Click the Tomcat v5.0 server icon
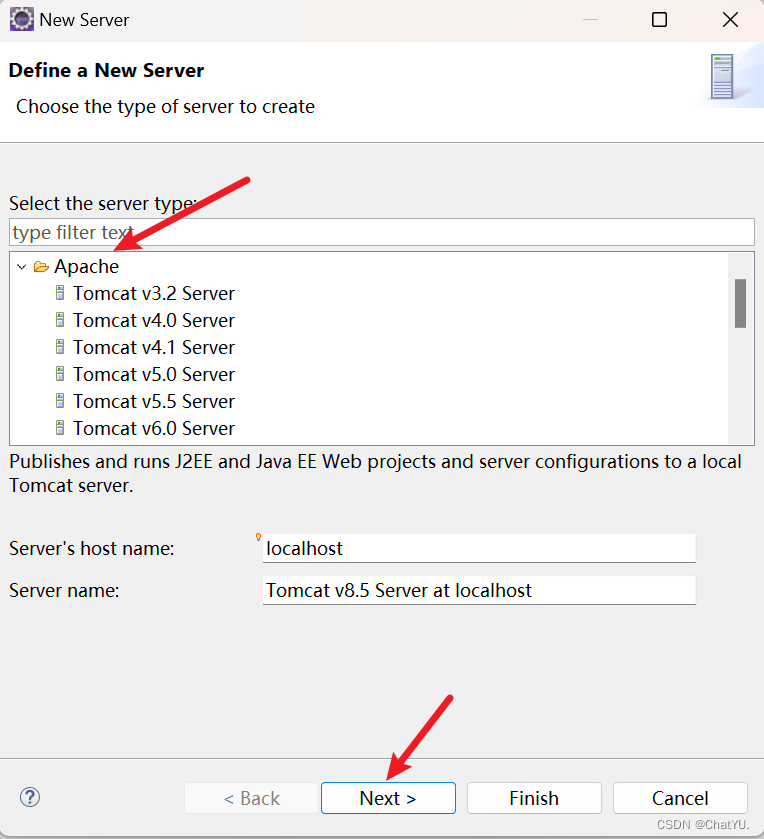 pos(60,373)
